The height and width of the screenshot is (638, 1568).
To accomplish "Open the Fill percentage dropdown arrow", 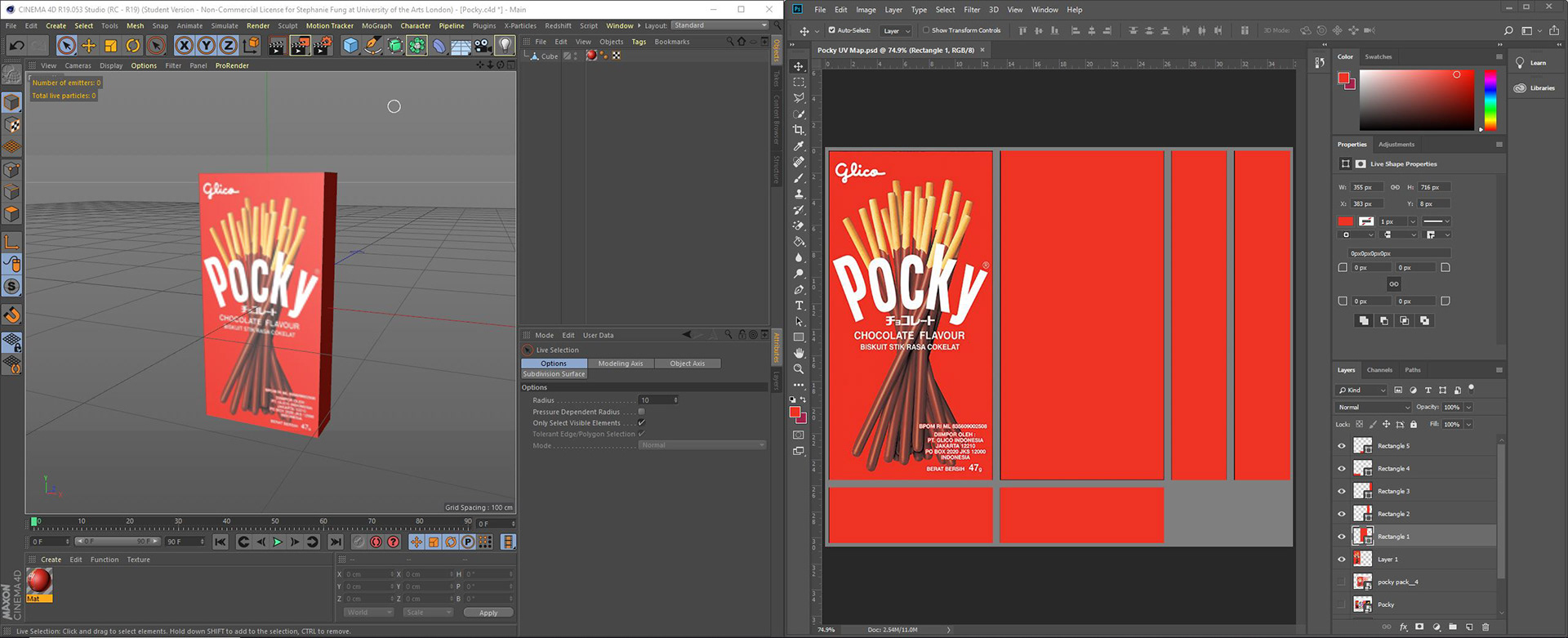I will click(1468, 424).
